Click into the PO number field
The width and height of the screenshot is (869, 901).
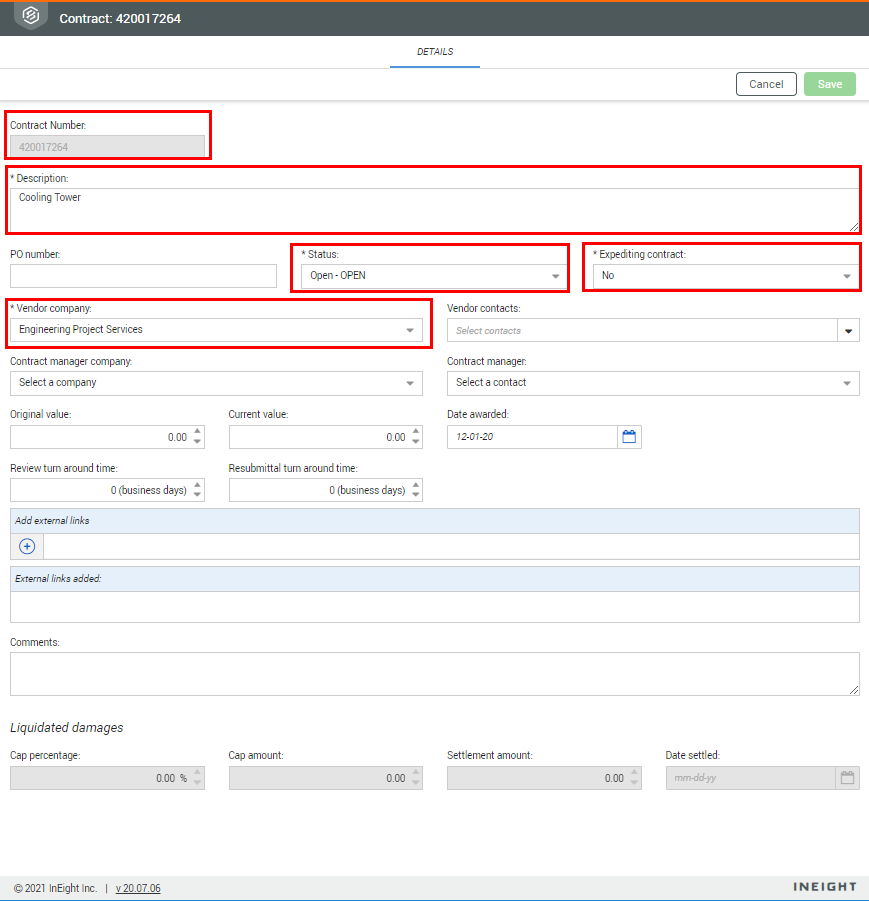[x=143, y=276]
